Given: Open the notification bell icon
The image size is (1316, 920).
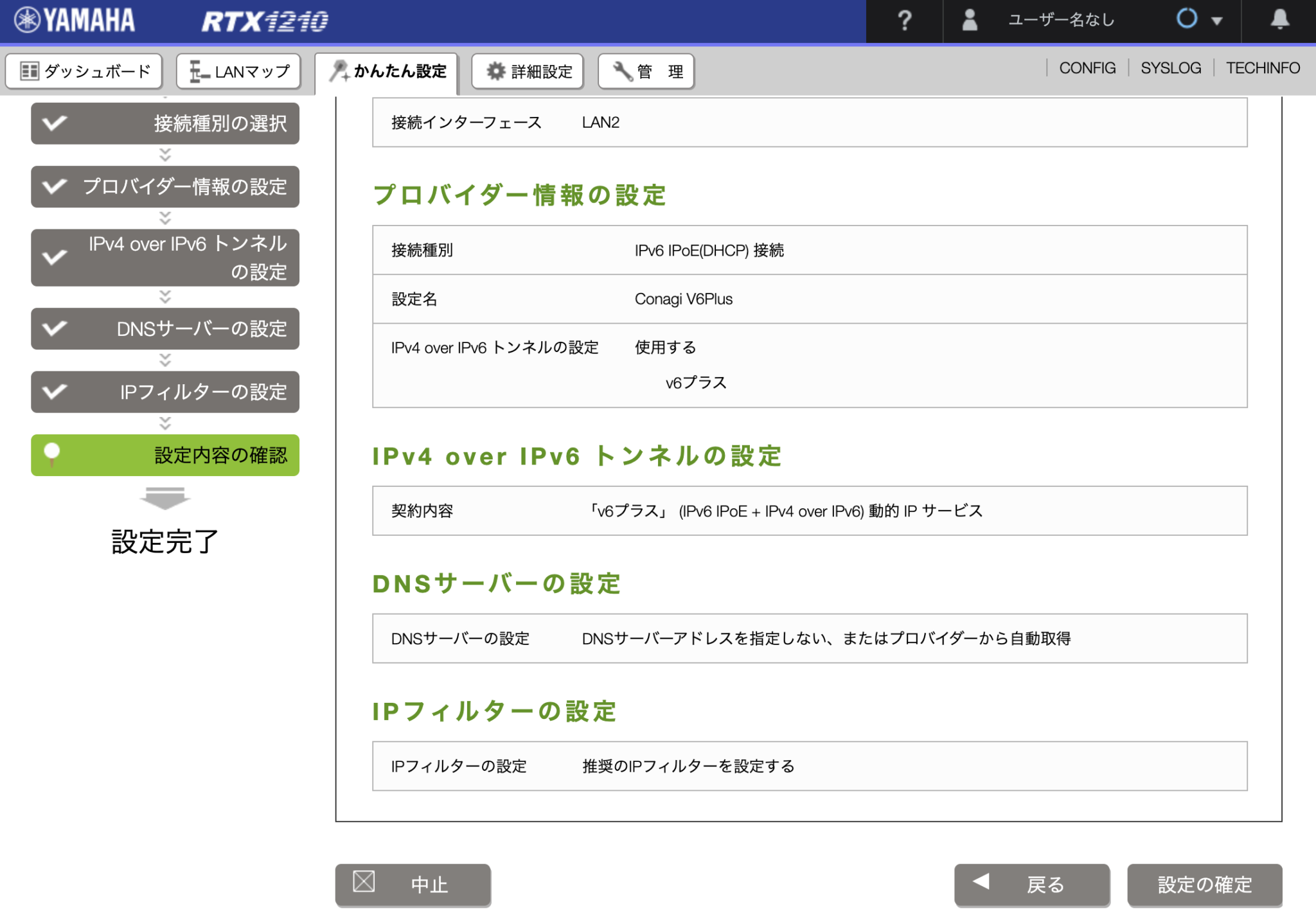Looking at the screenshot, I should [x=1279, y=20].
